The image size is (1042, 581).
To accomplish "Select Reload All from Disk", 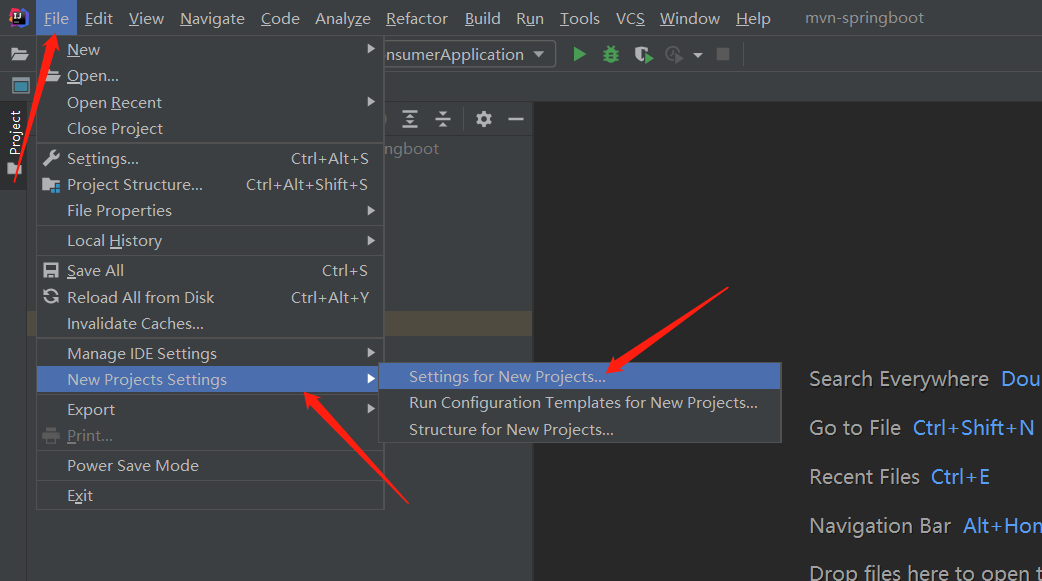I will tap(210, 297).
